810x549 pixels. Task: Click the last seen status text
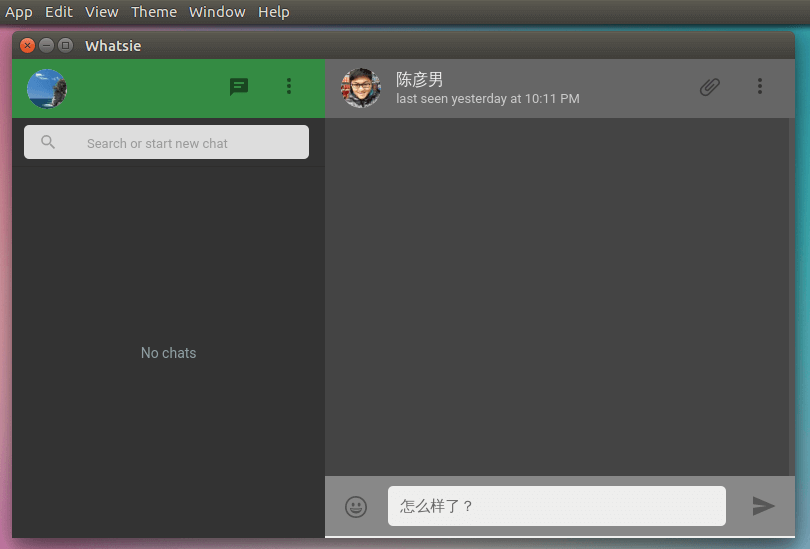click(487, 99)
